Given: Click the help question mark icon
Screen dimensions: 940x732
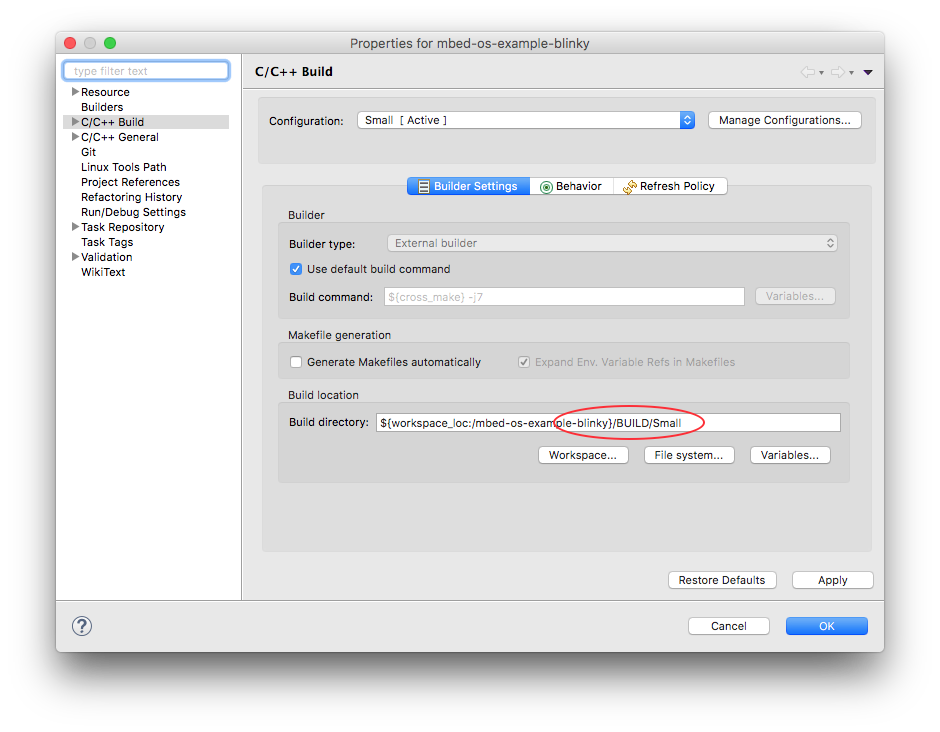Looking at the screenshot, I should (x=82, y=626).
